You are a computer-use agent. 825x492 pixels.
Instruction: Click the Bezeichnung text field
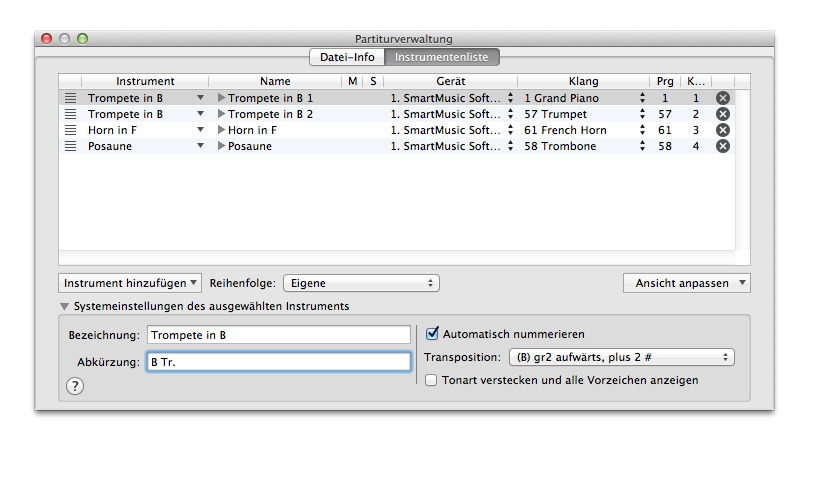pyautogui.click(x=278, y=334)
